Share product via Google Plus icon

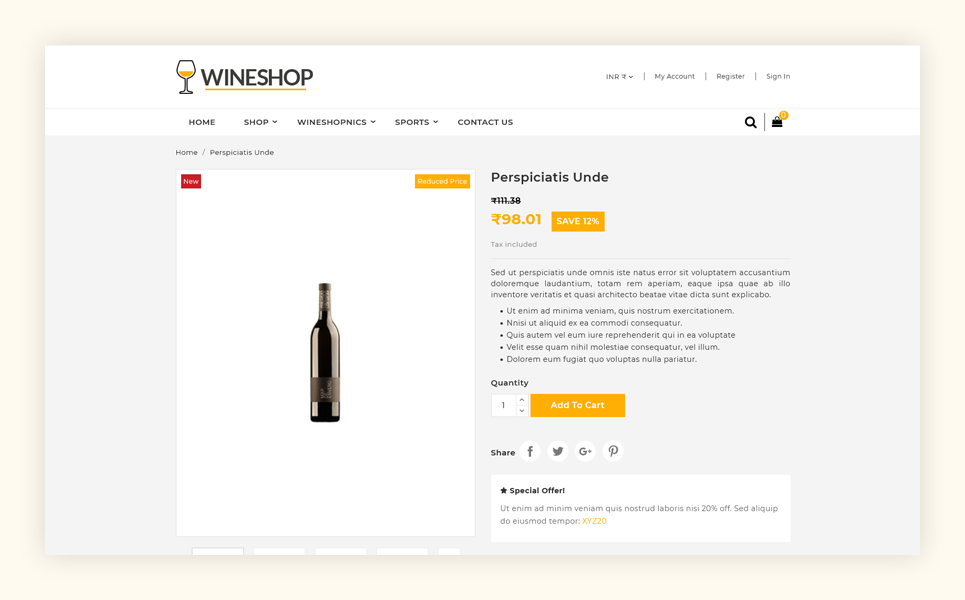coord(585,451)
